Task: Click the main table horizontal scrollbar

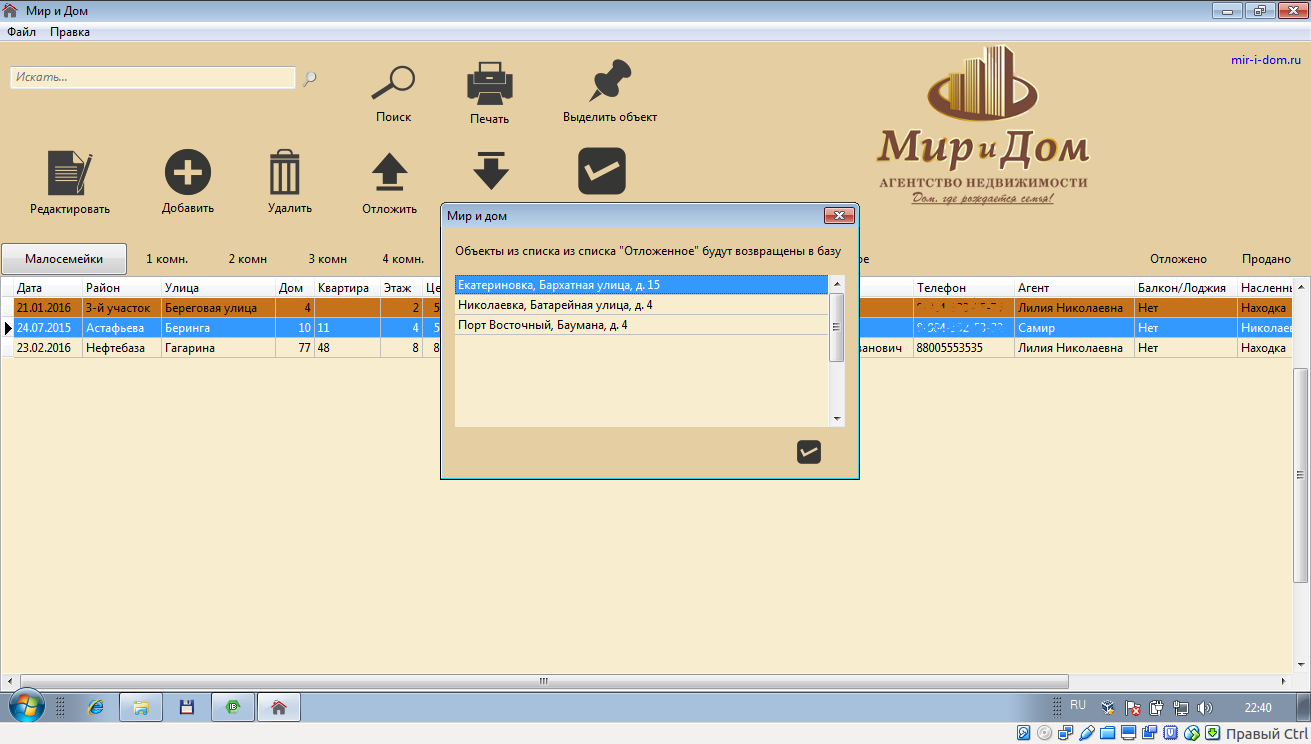Action: point(545,682)
